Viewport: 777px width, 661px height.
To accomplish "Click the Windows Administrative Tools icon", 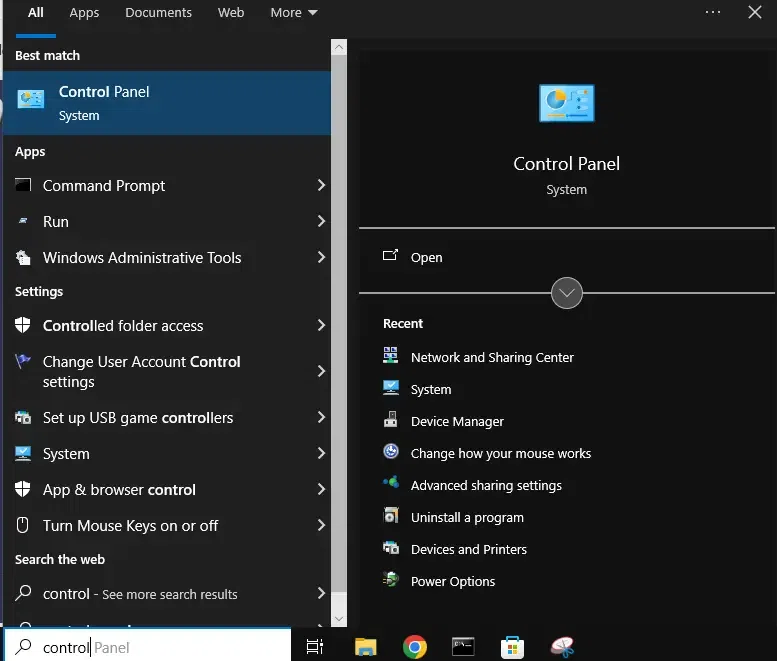I will click(23, 258).
